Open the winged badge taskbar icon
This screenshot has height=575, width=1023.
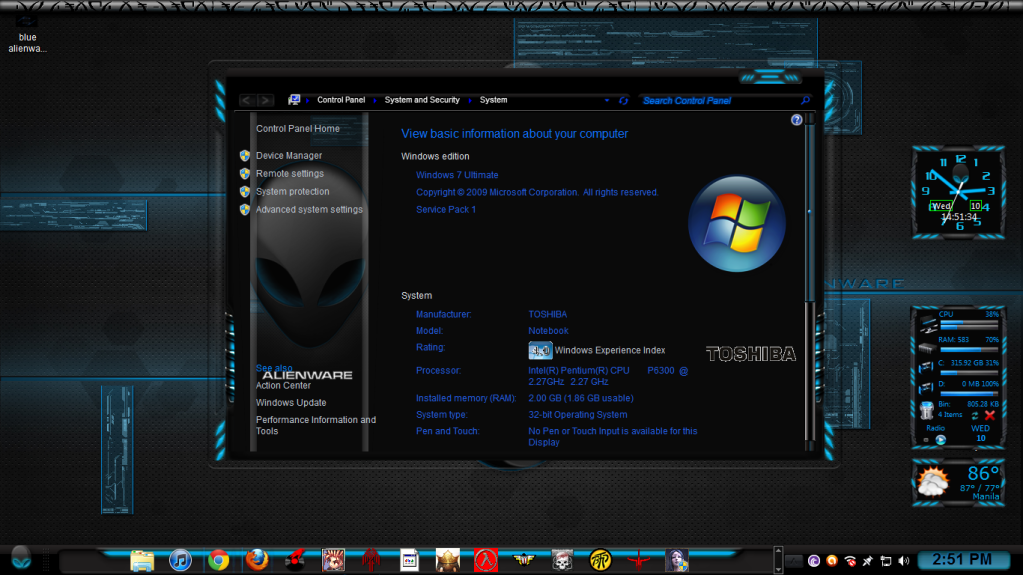pyautogui.click(x=524, y=561)
